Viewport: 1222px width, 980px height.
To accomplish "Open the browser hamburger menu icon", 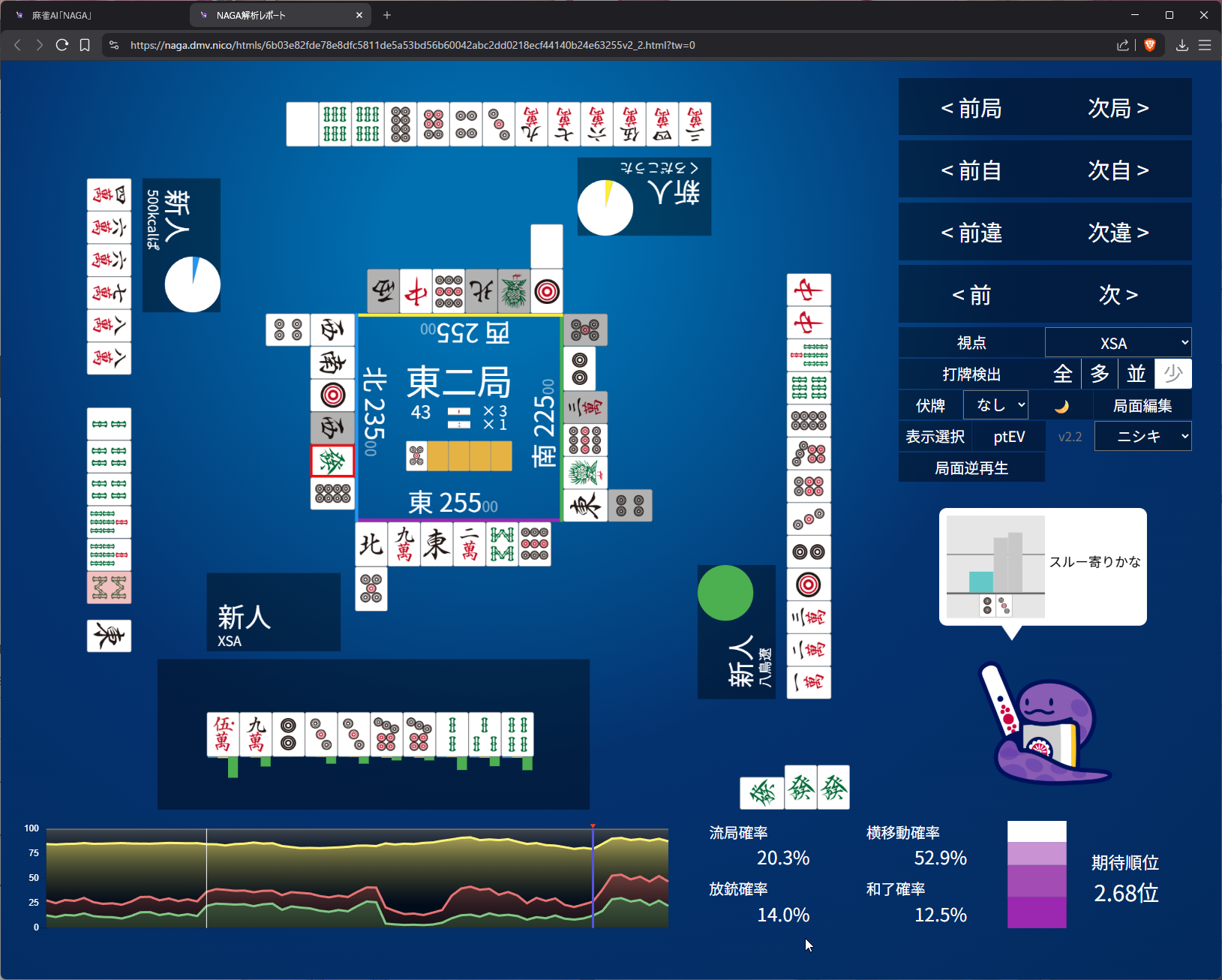I will [1205, 45].
